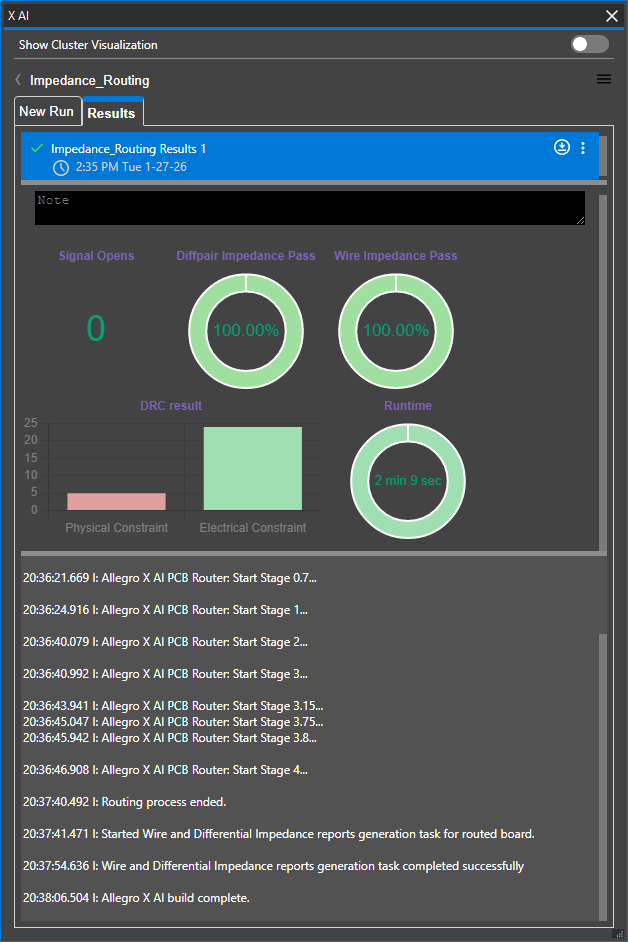628x942 pixels.
Task: Click the Physical Constraint axis label
Action: [x=117, y=527]
